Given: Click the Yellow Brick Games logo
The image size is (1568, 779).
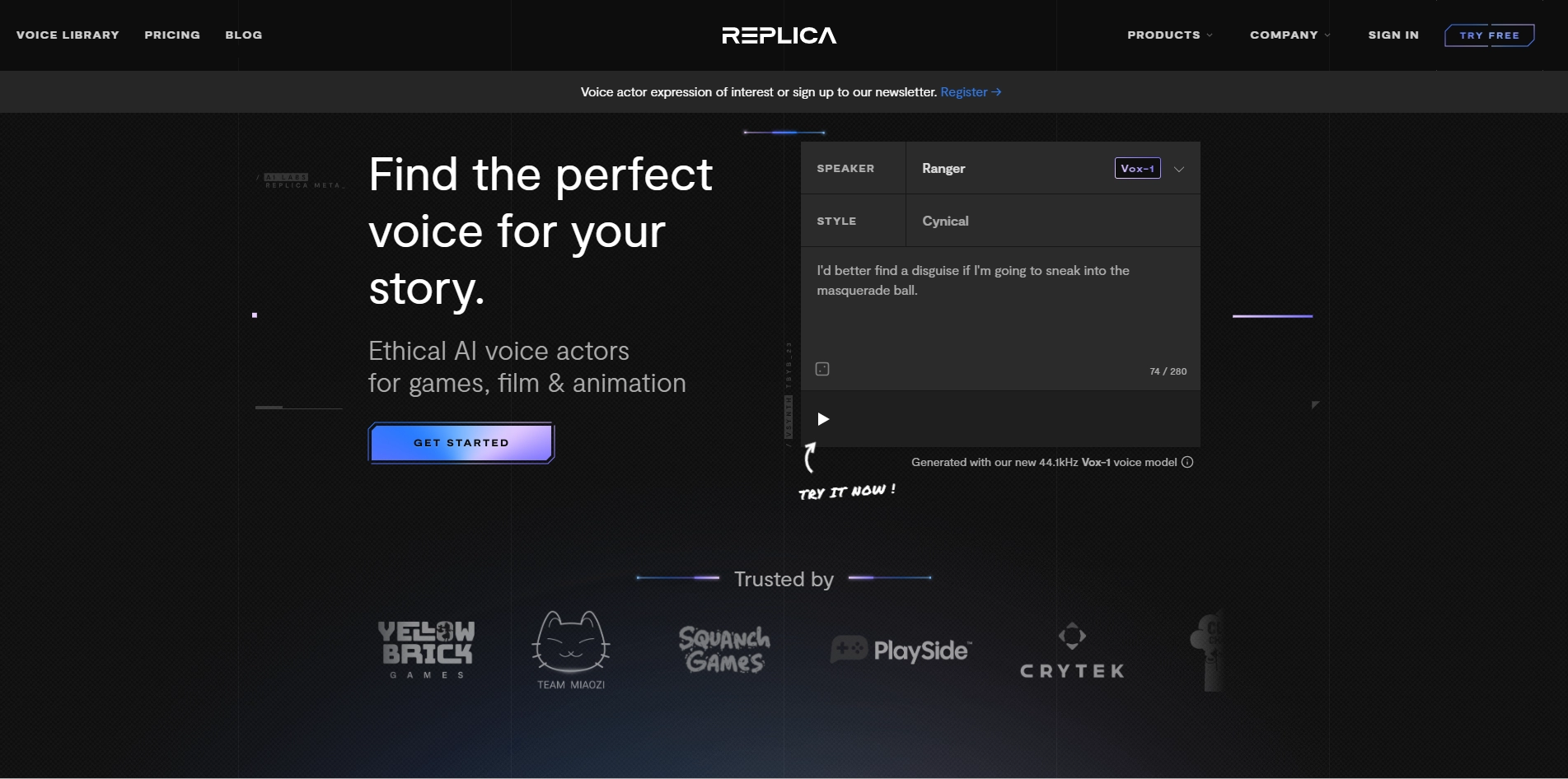Looking at the screenshot, I should (x=426, y=650).
